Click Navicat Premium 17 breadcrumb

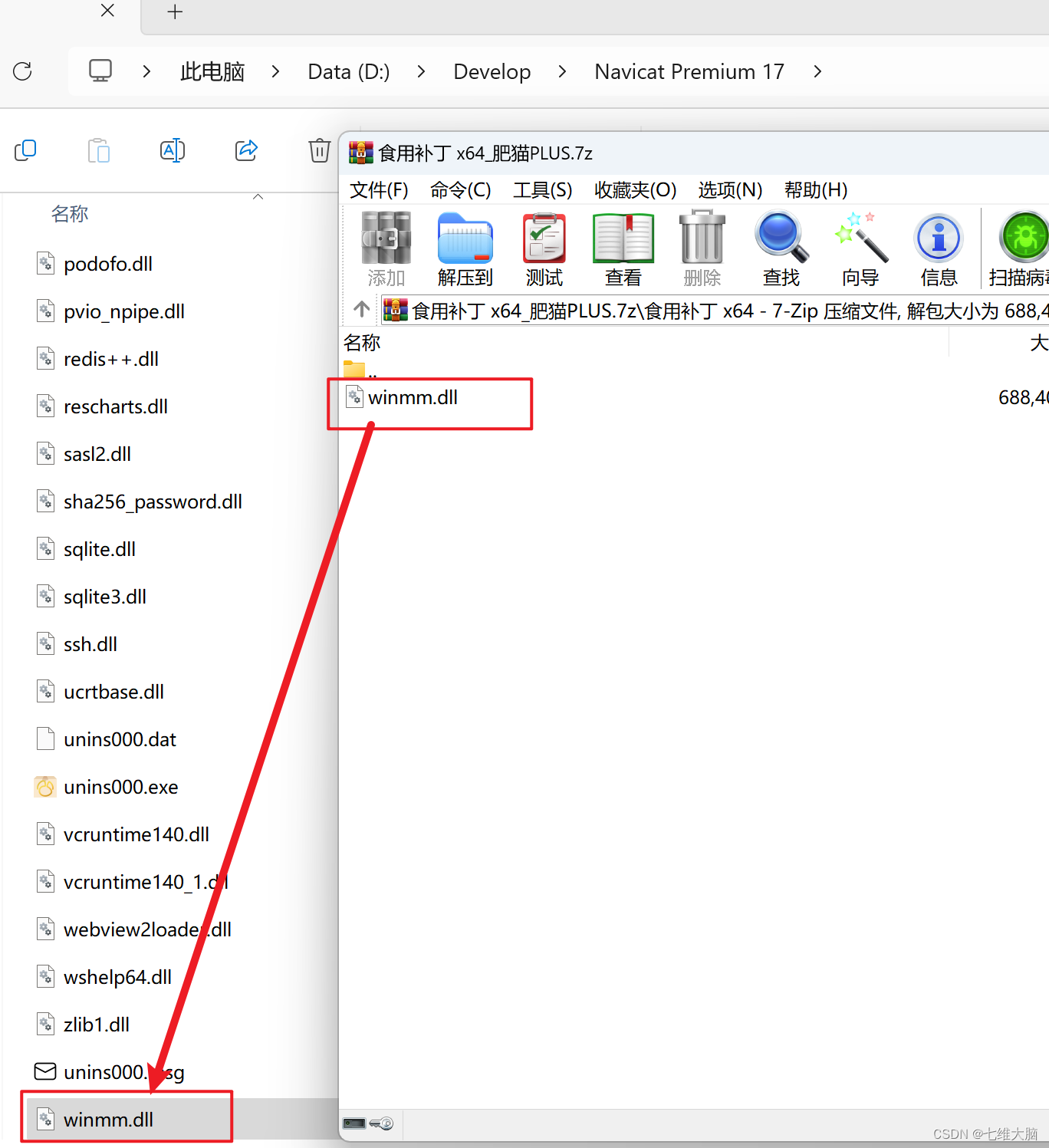click(689, 71)
